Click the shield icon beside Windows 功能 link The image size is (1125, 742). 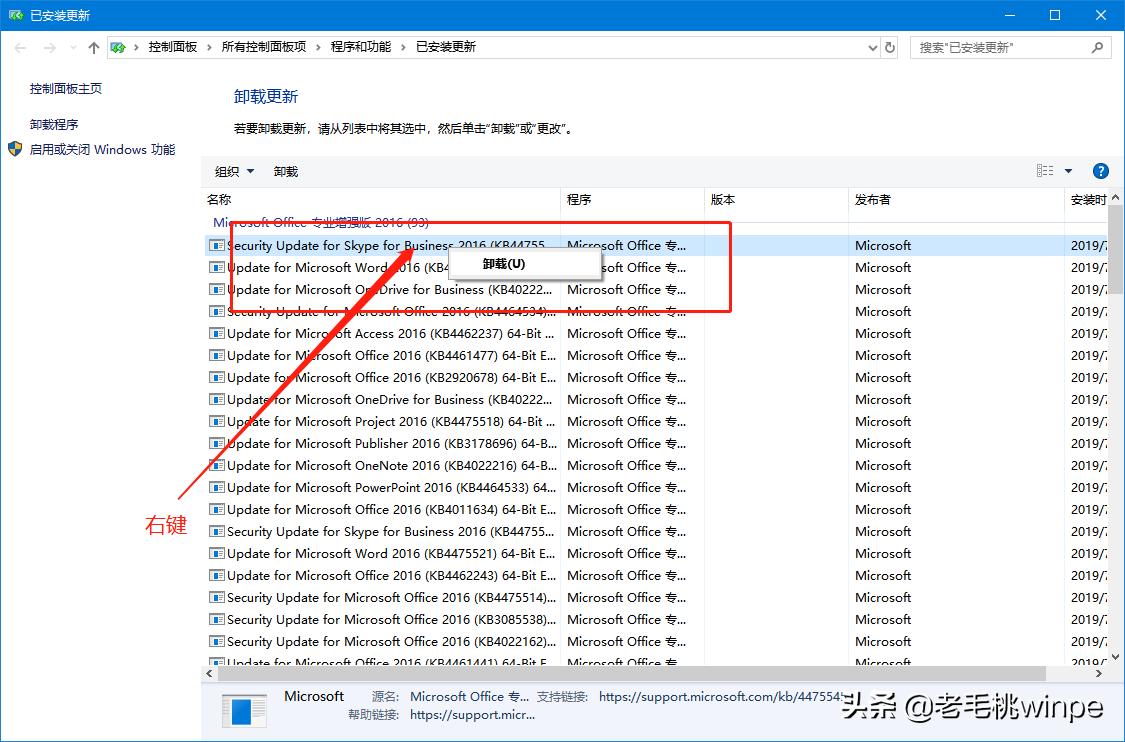[x=14, y=148]
